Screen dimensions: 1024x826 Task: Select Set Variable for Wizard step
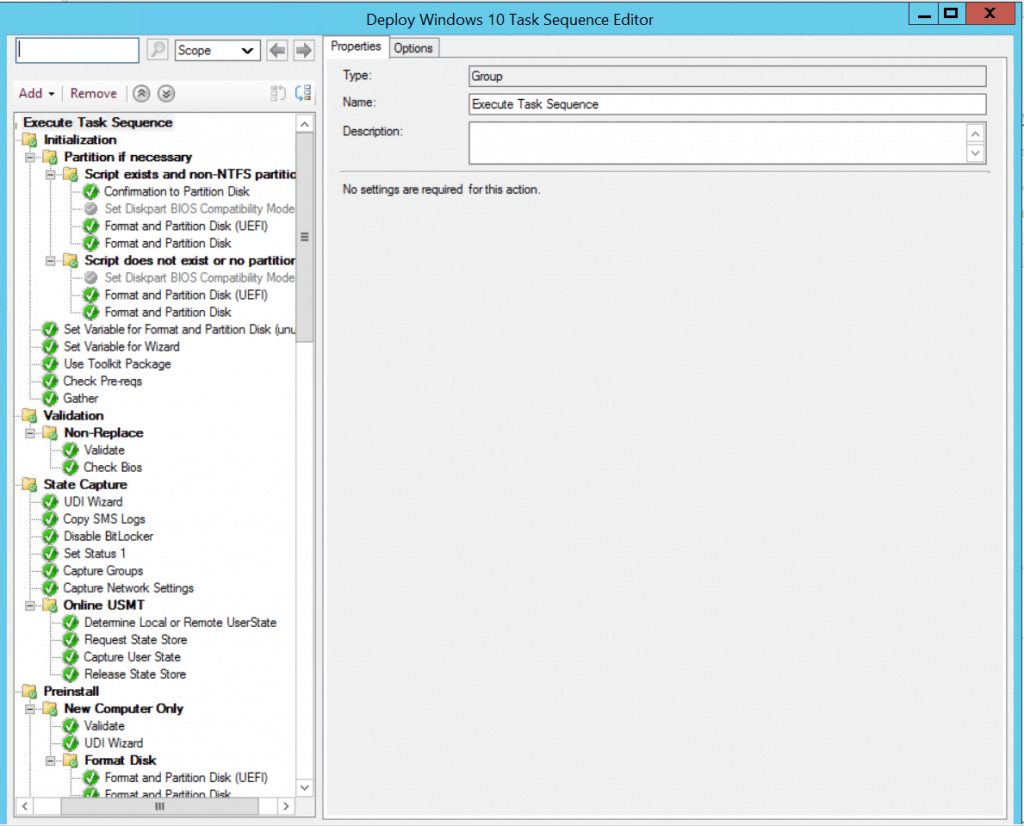click(121, 347)
